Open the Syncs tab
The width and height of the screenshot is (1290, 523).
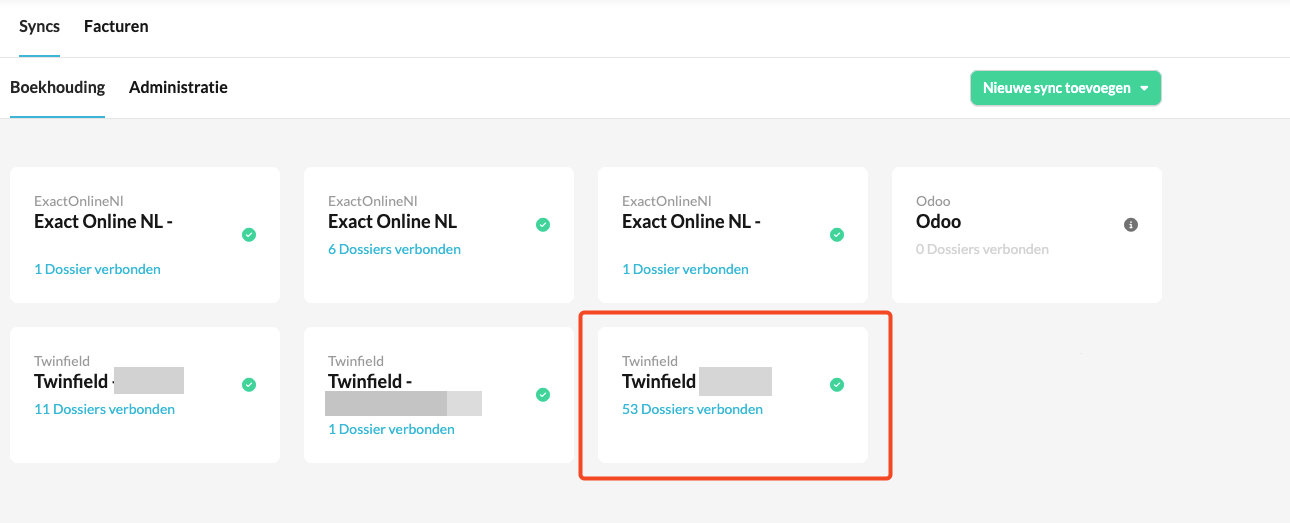click(x=39, y=27)
